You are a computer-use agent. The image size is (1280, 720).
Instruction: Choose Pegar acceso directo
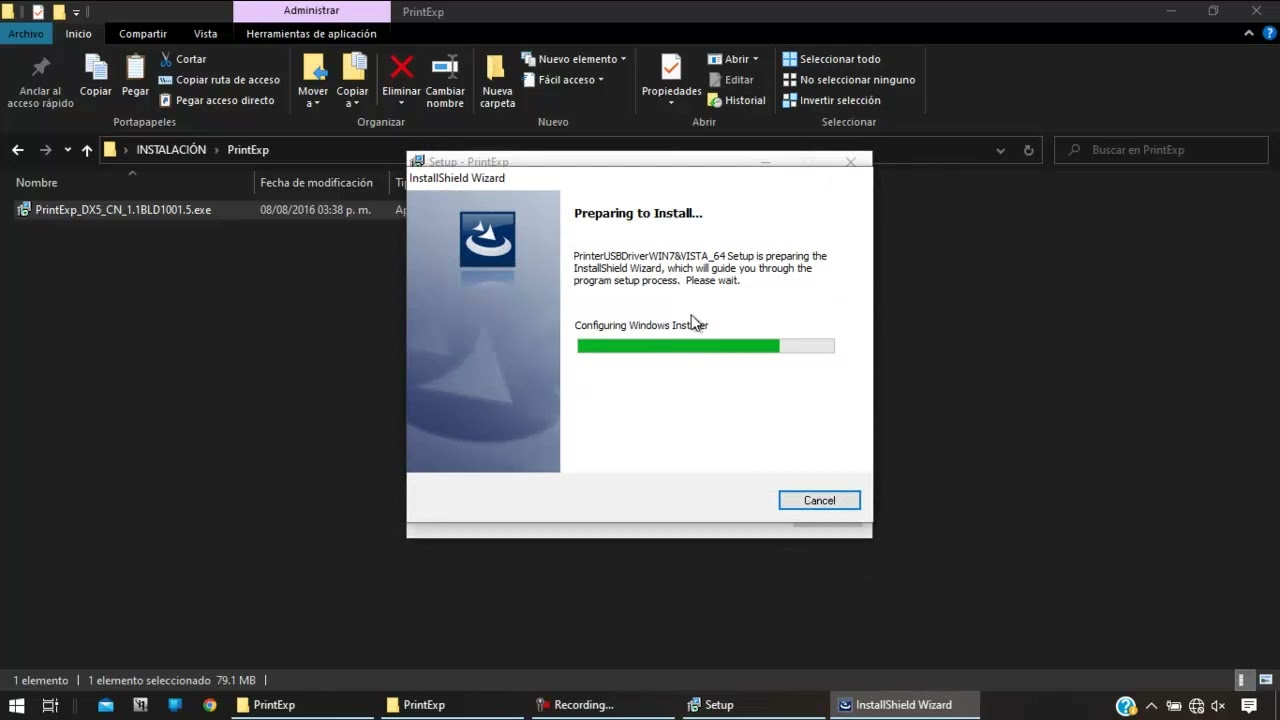216,100
